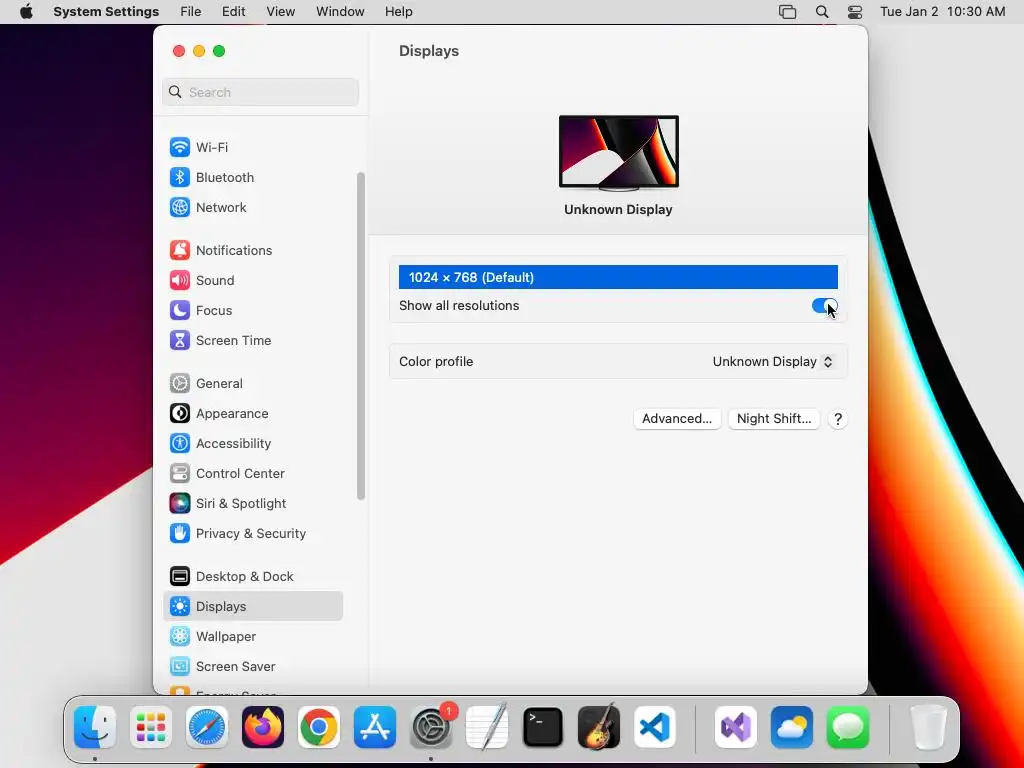This screenshot has width=1024, height=768.
Task: Click the Unknown Display thumbnail
Action: coord(618,152)
